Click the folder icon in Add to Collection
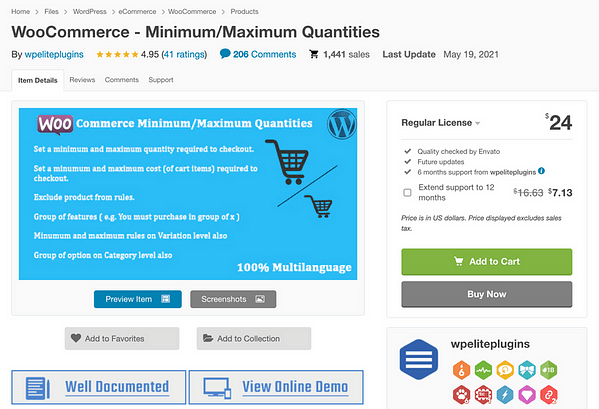The height and width of the screenshot is (409, 599). pos(208,338)
